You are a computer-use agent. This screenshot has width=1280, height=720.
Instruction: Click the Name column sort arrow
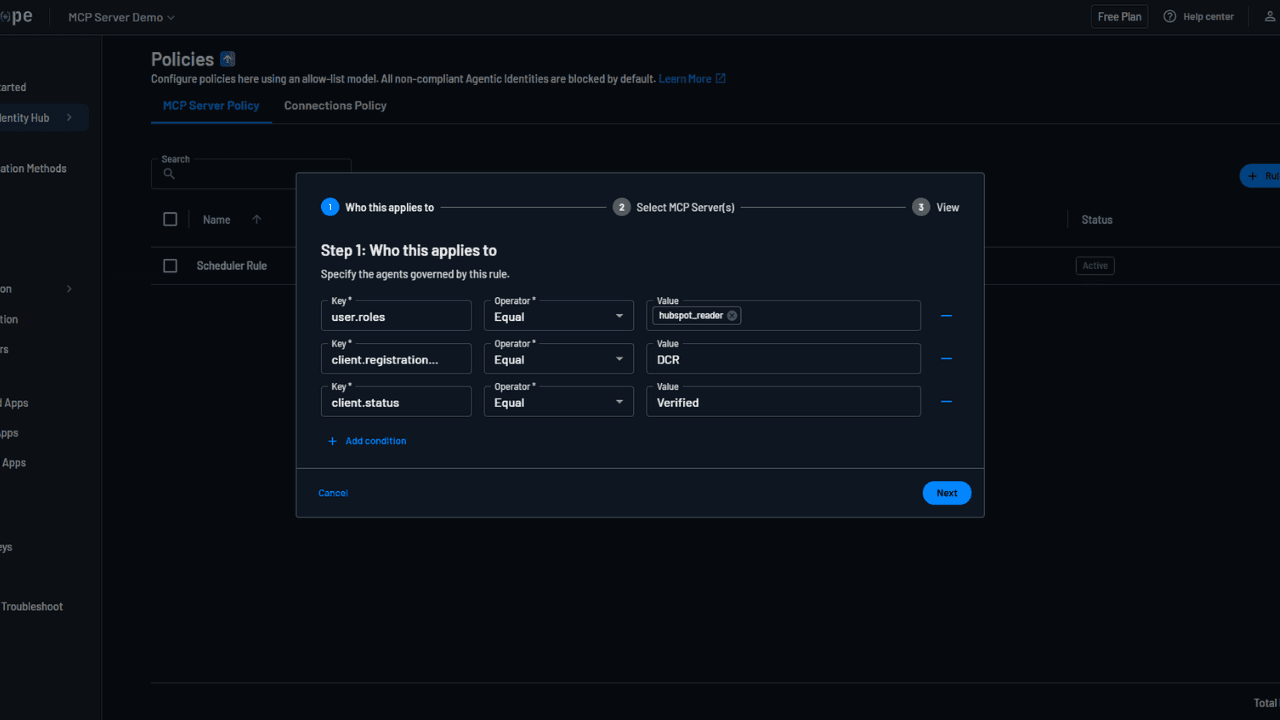coord(256,219)
